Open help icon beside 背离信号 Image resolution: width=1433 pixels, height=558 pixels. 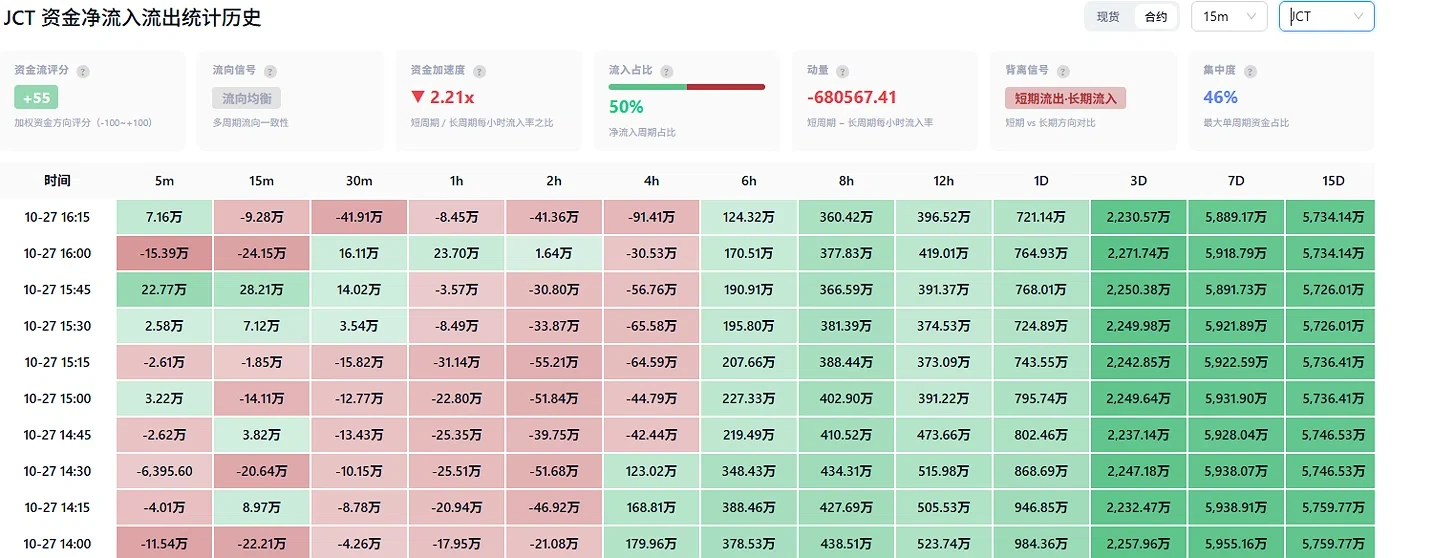click(x=1063, y=71)
